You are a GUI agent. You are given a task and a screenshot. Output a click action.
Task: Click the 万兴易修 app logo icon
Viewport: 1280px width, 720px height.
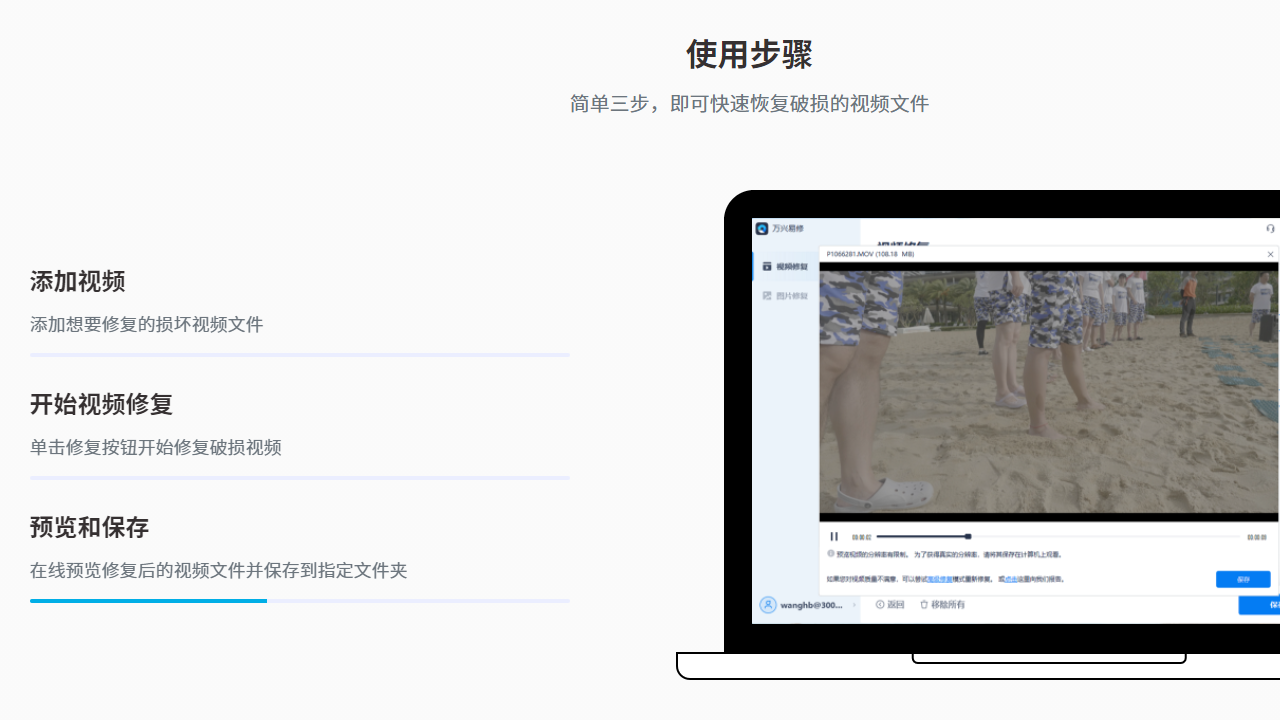762,229
